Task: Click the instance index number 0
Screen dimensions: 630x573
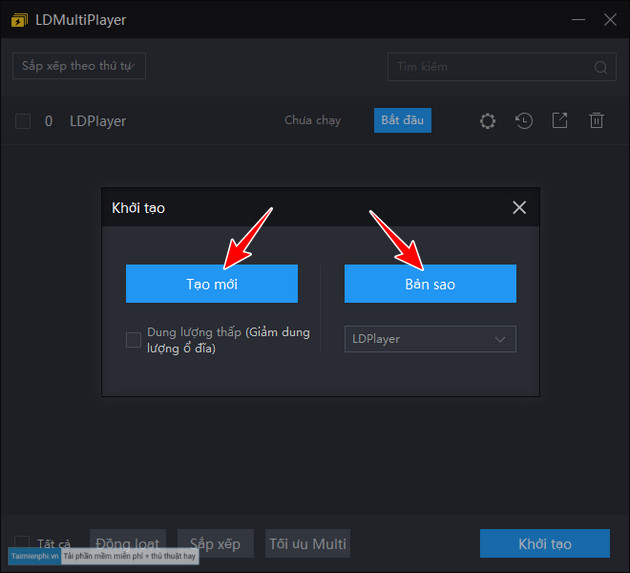Action: [x=49, y=121]
